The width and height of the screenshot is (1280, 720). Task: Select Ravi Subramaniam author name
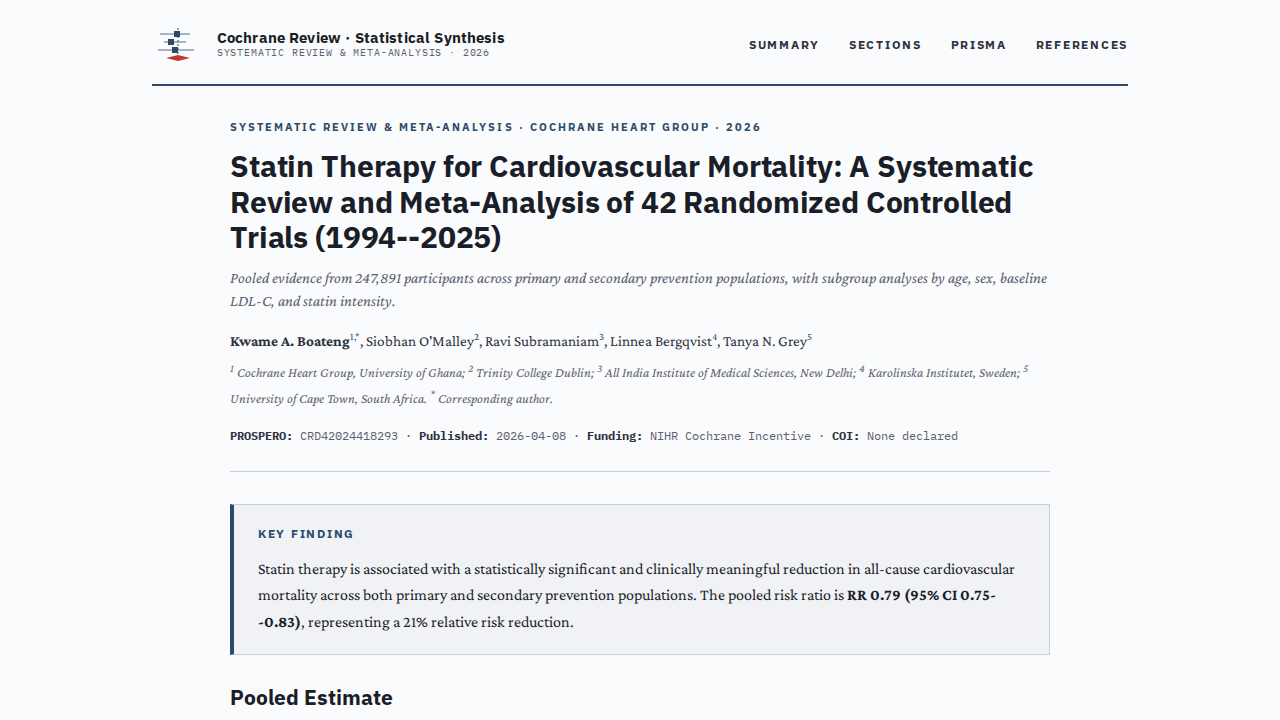(542, 342)
